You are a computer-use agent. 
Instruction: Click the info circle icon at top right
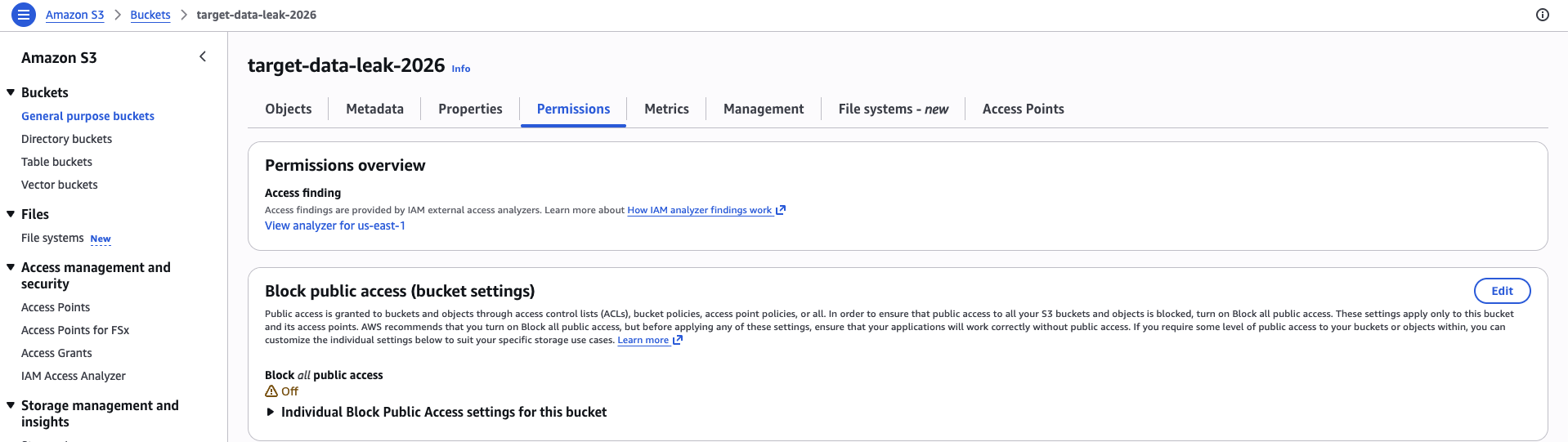click(x=1543, y=15)
